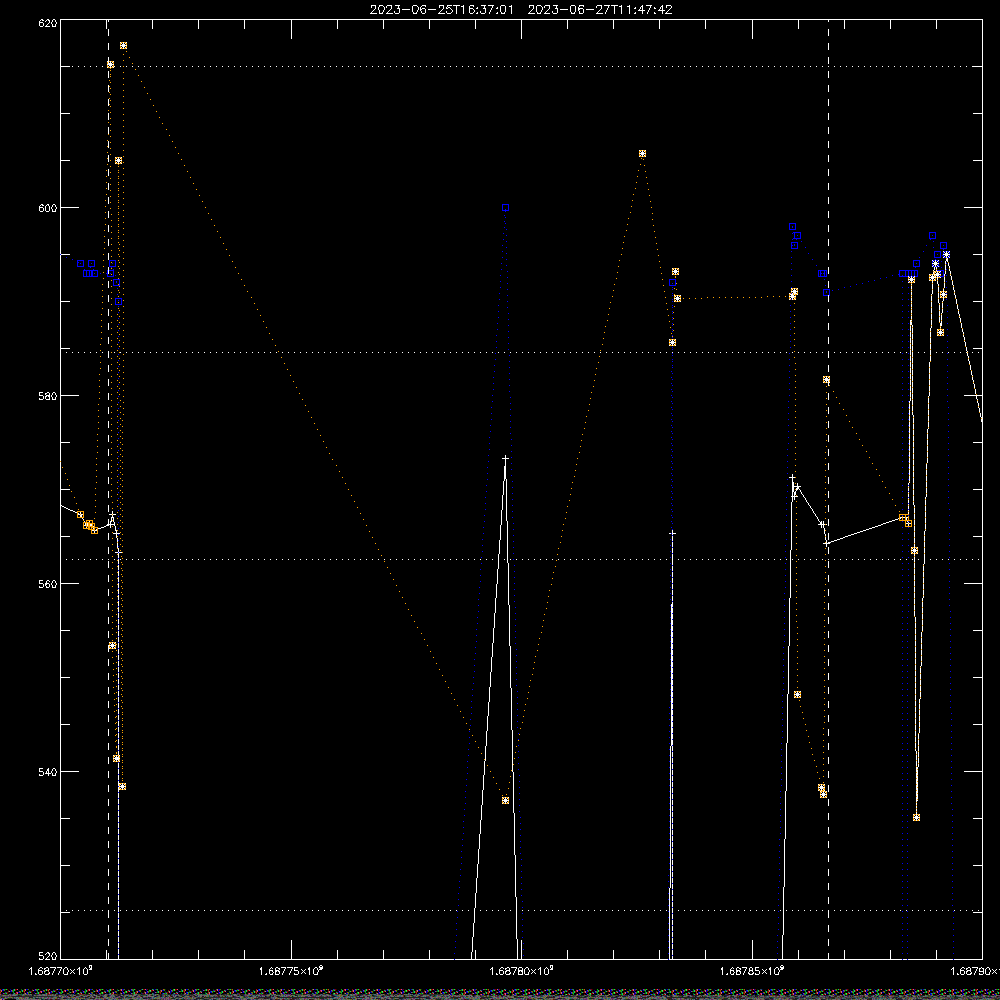Pick the white plus marker at the 573 peak
1000x1000 pixels.
506,459
